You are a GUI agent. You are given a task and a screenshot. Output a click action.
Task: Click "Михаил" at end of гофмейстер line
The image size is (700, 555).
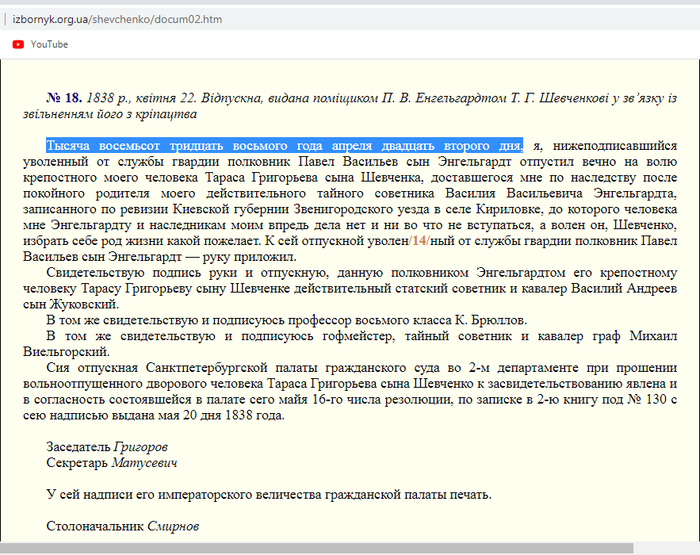[654, 336]
